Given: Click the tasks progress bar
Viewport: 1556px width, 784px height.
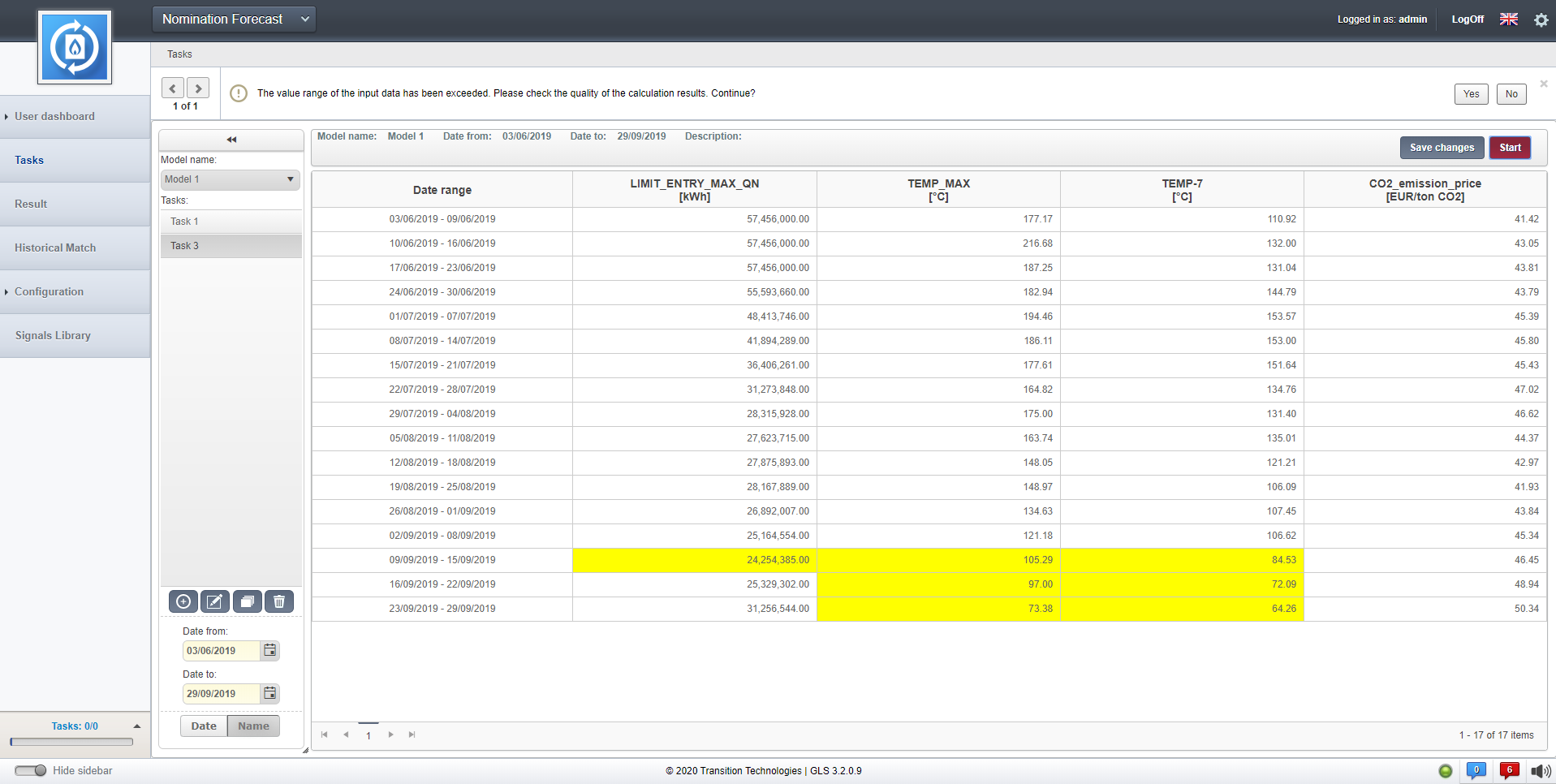Looking at the screenshot, I should tap(71, 741).
